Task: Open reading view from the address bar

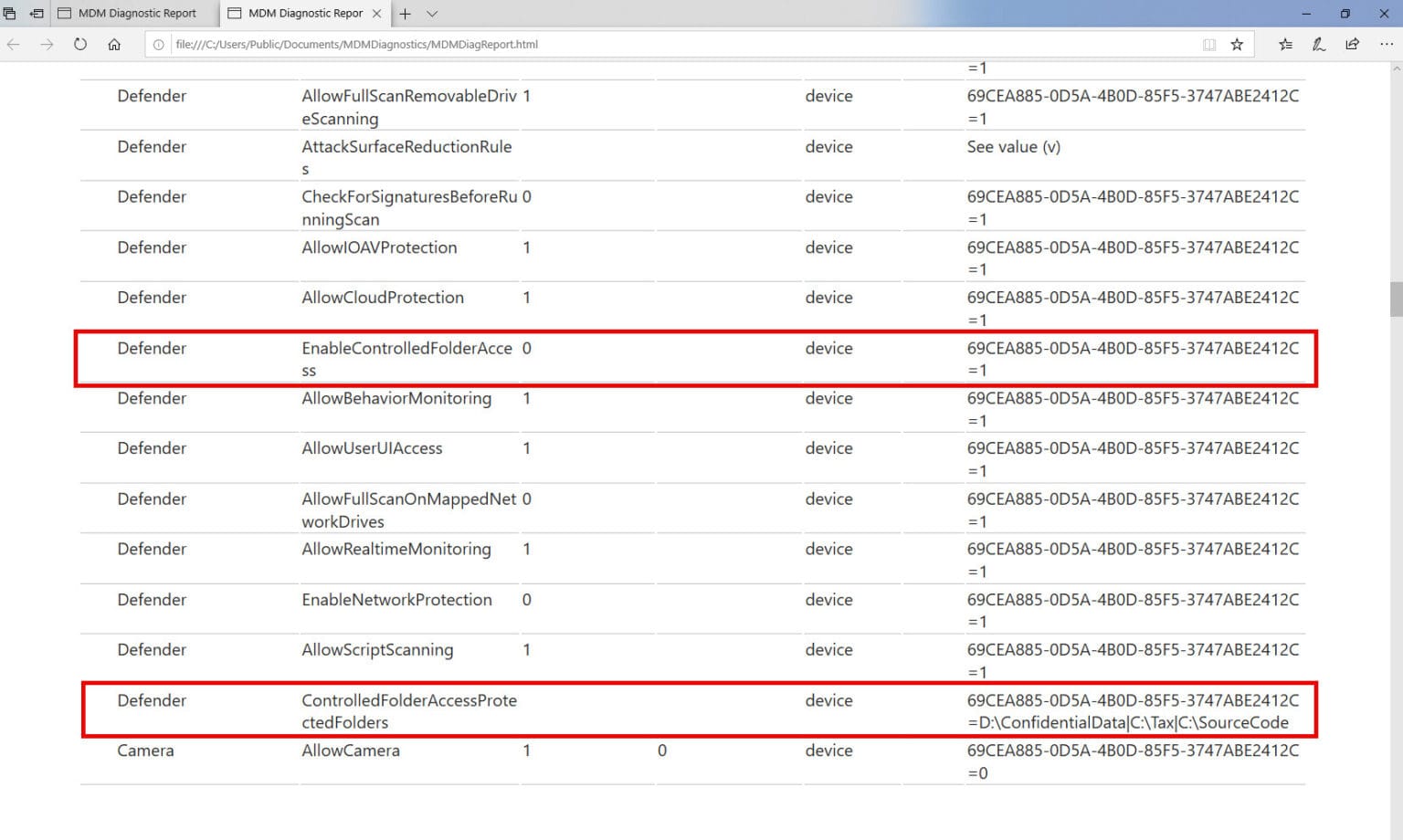Action: (1210, 44)
